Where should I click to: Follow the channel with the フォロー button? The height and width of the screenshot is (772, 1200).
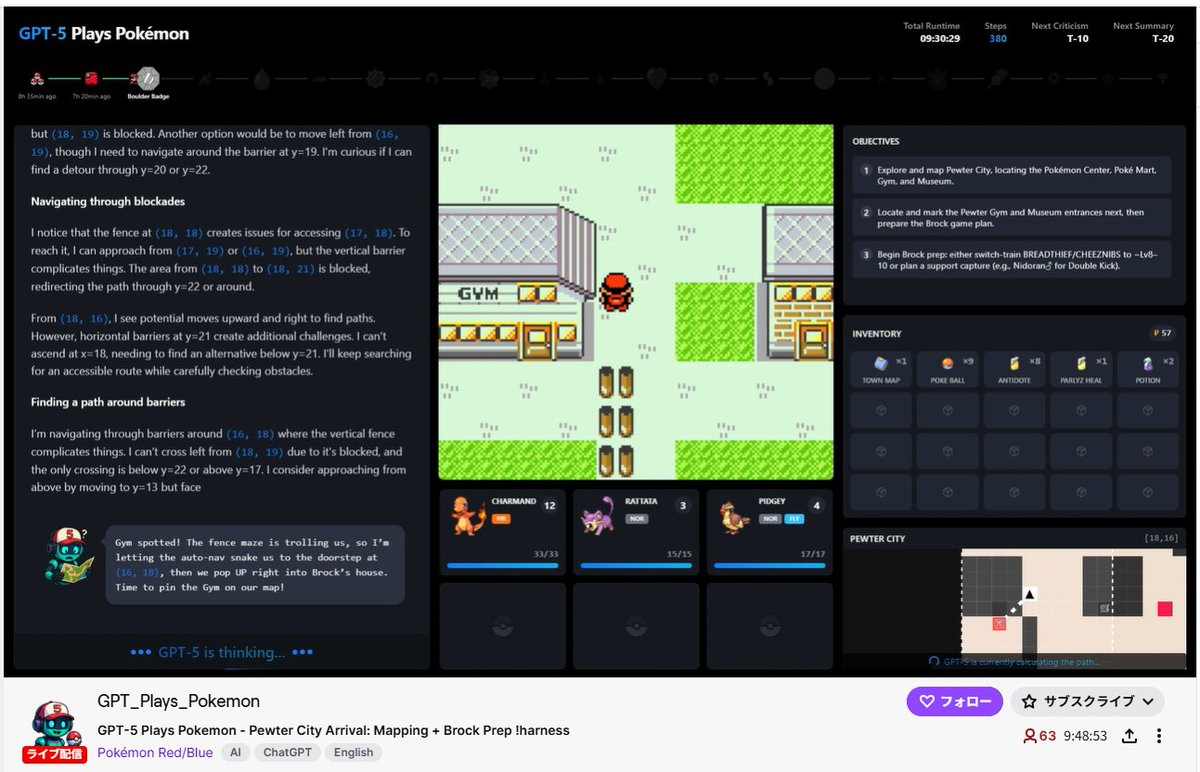click(954, 702)
